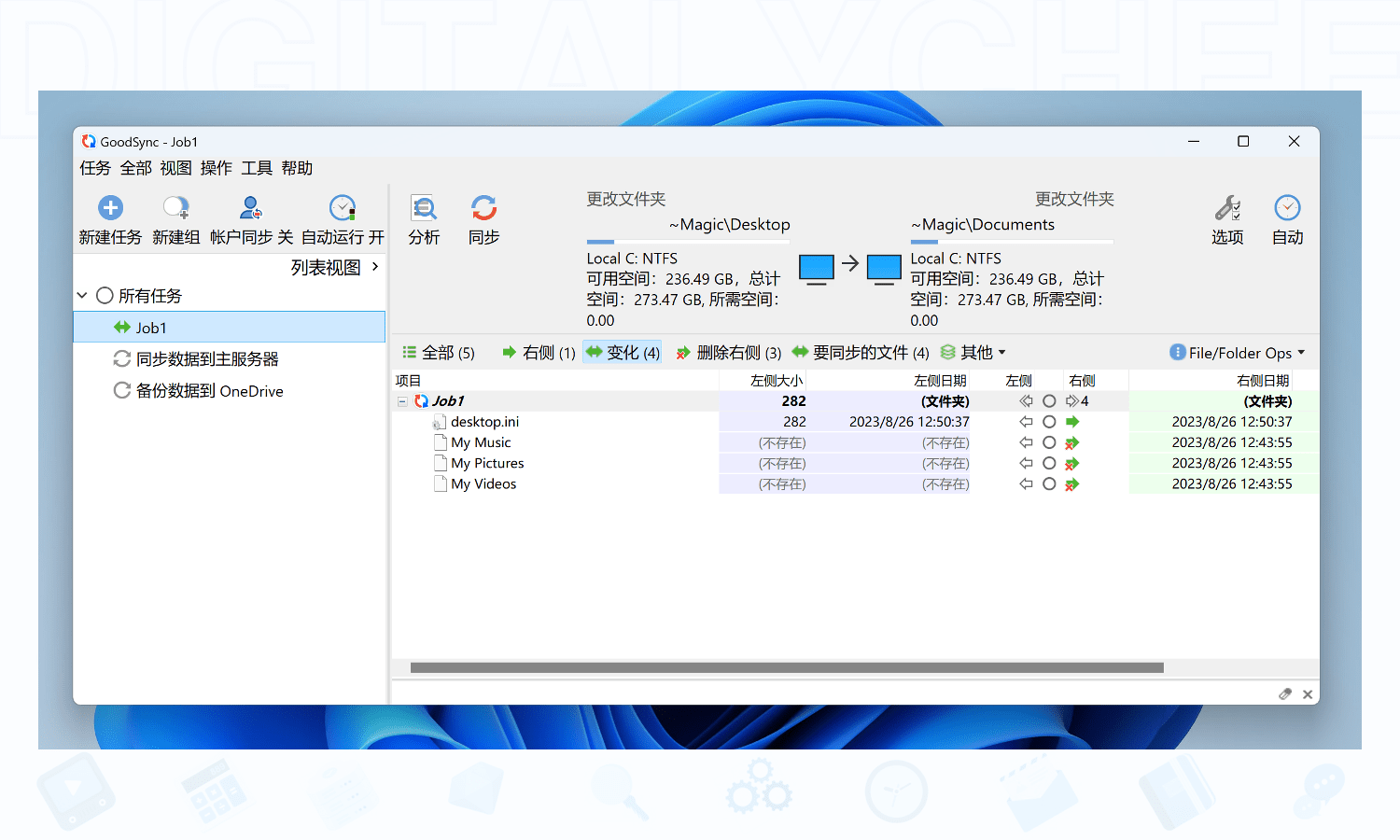Select 备份数据到 OneDrive job
The width and height of the screenshot is (1400, 840).
[209, 391]
